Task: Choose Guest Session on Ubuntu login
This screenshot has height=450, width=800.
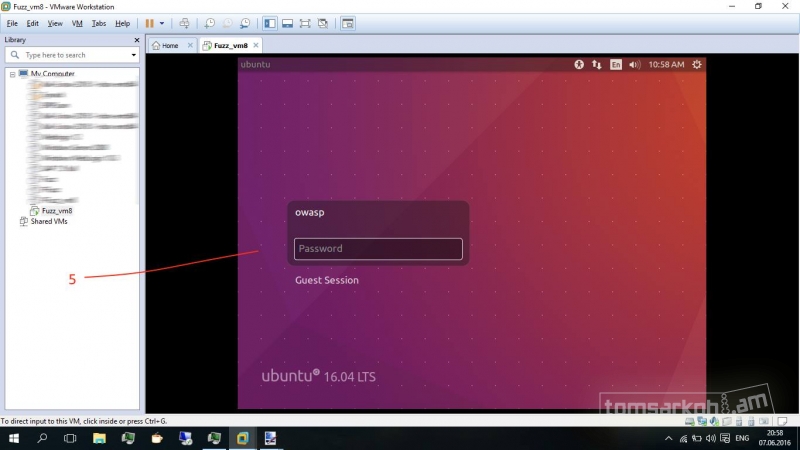Action: click(x=327, y=280)
